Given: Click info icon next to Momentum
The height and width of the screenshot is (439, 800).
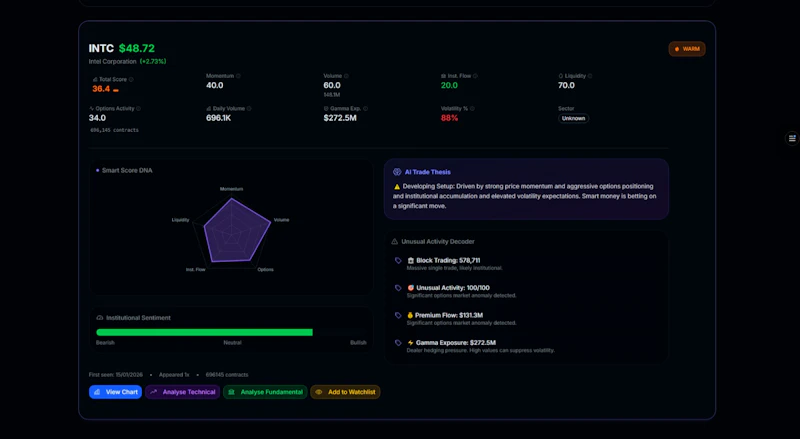Looking at the screenshot, I should point(238,76).
